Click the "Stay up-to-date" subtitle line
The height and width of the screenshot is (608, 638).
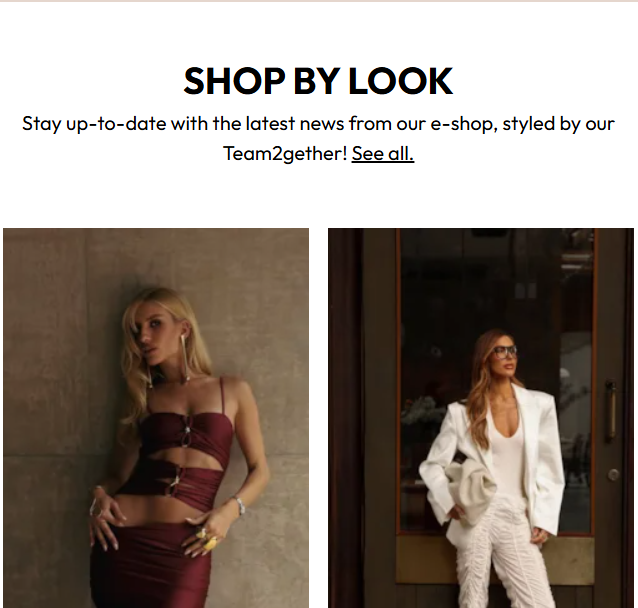coord(318,124)
